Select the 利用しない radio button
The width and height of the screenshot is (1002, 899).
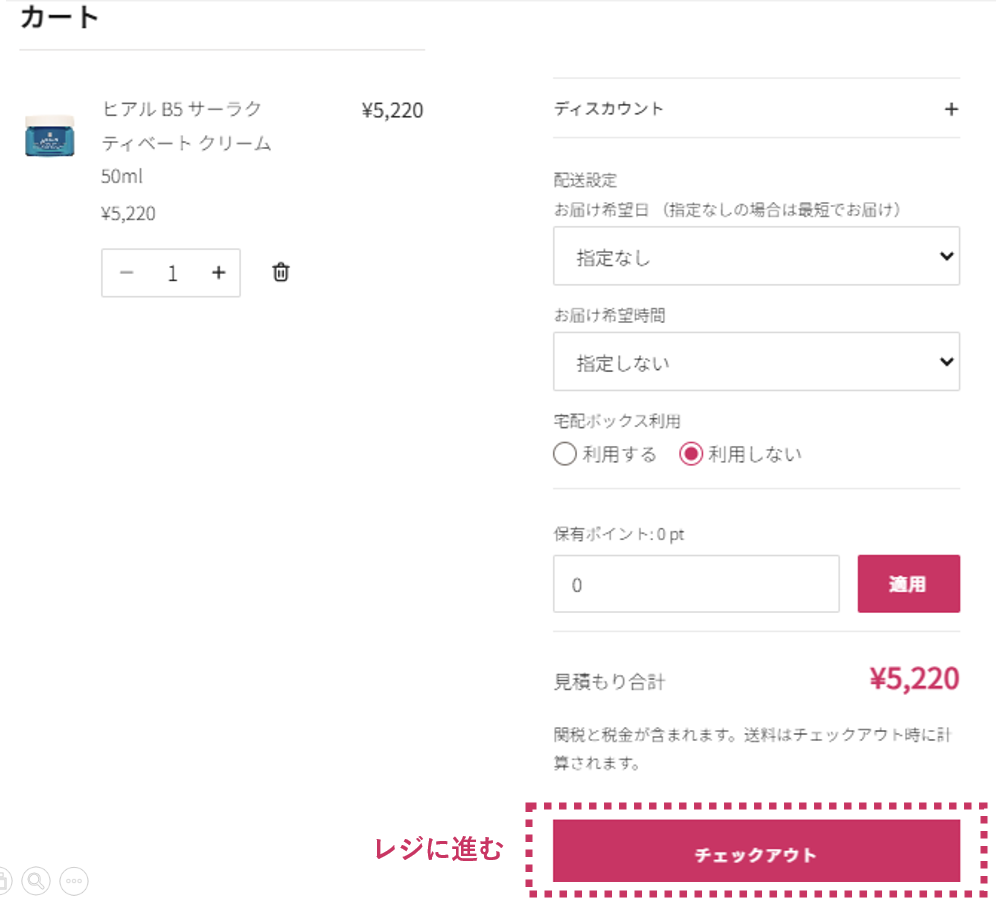pyautogui.click(x=691, y=454)
